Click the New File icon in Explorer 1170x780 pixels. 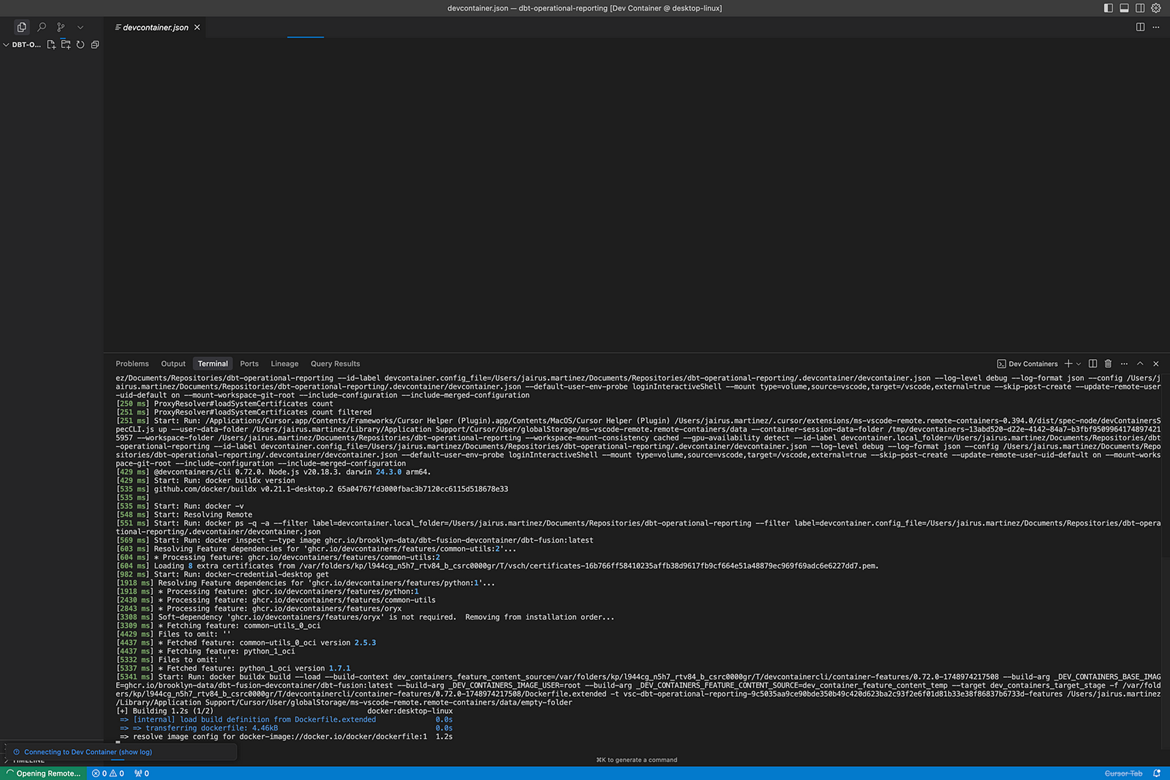51,44
